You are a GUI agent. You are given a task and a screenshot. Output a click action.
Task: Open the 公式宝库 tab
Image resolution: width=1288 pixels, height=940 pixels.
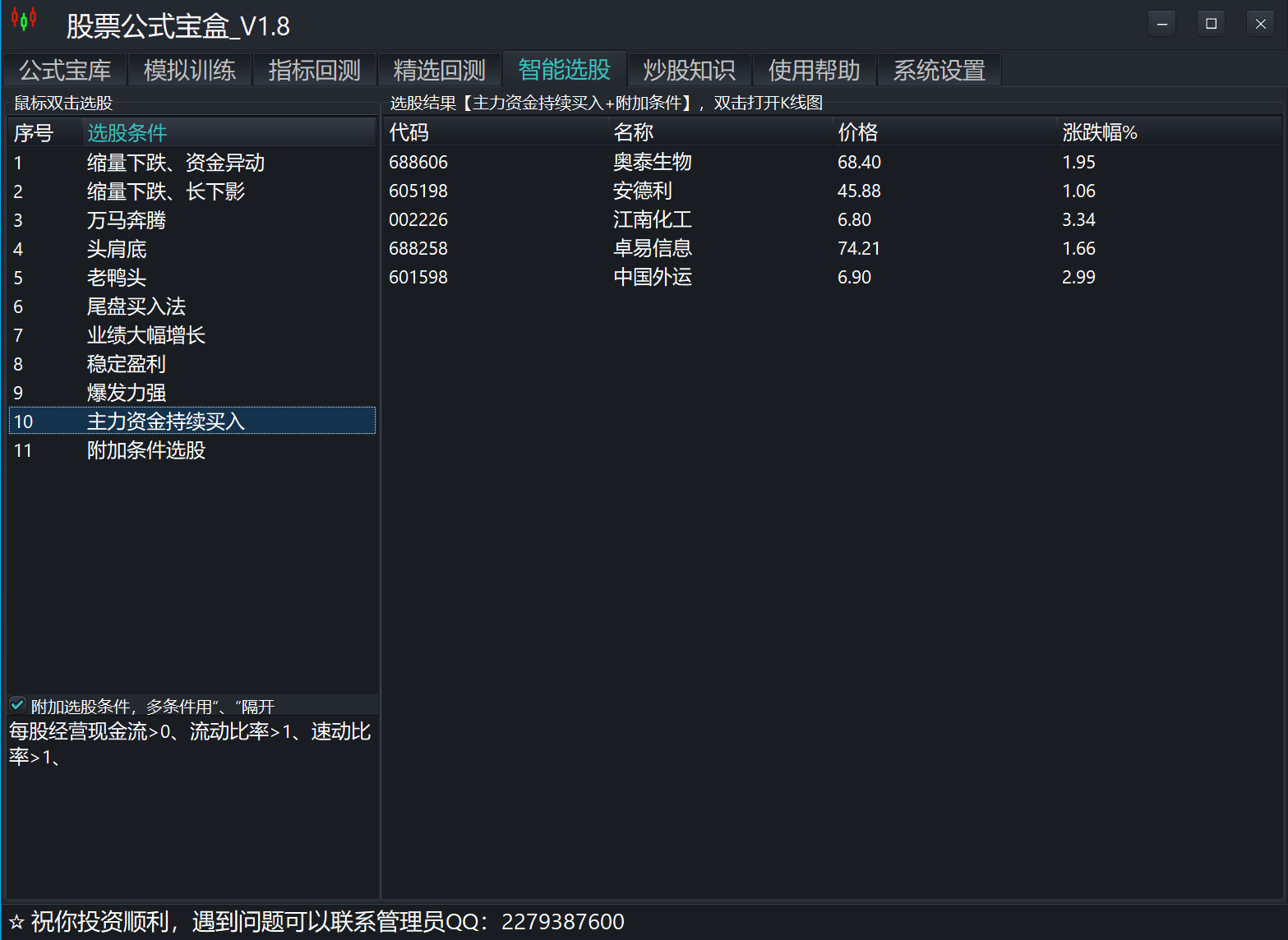(x=65, y=71)
